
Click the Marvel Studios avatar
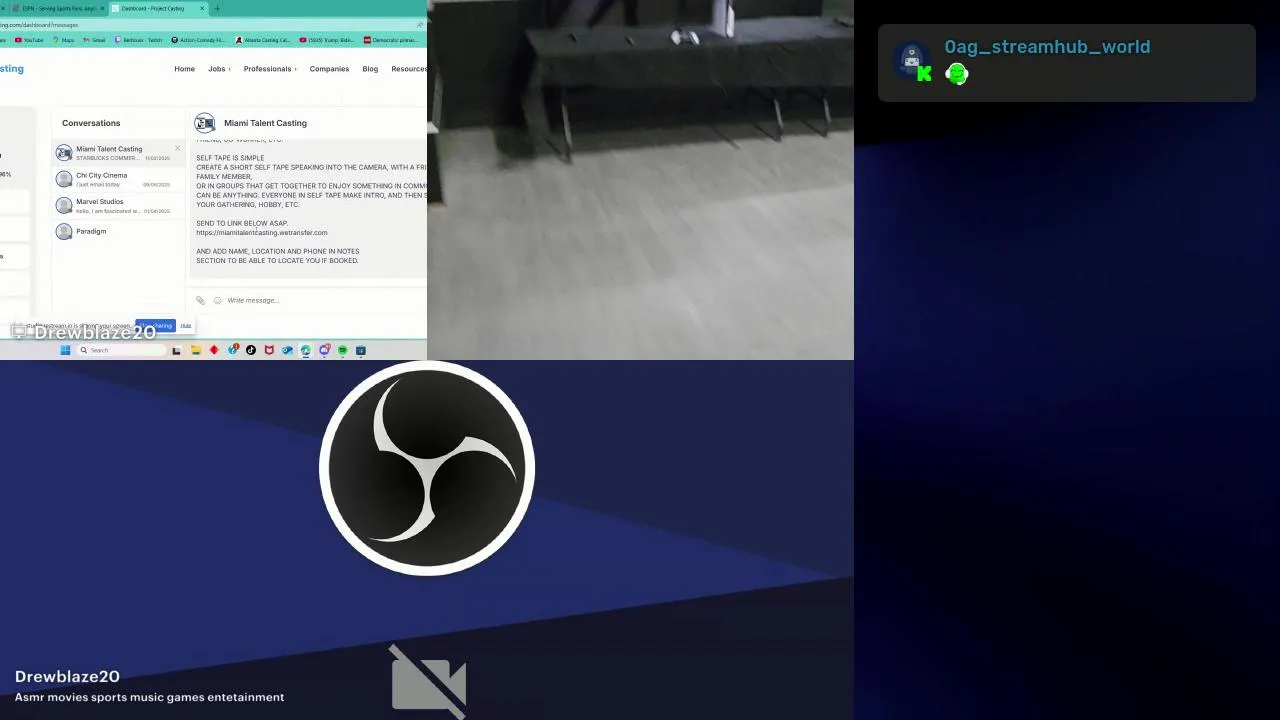coord(64,205)
